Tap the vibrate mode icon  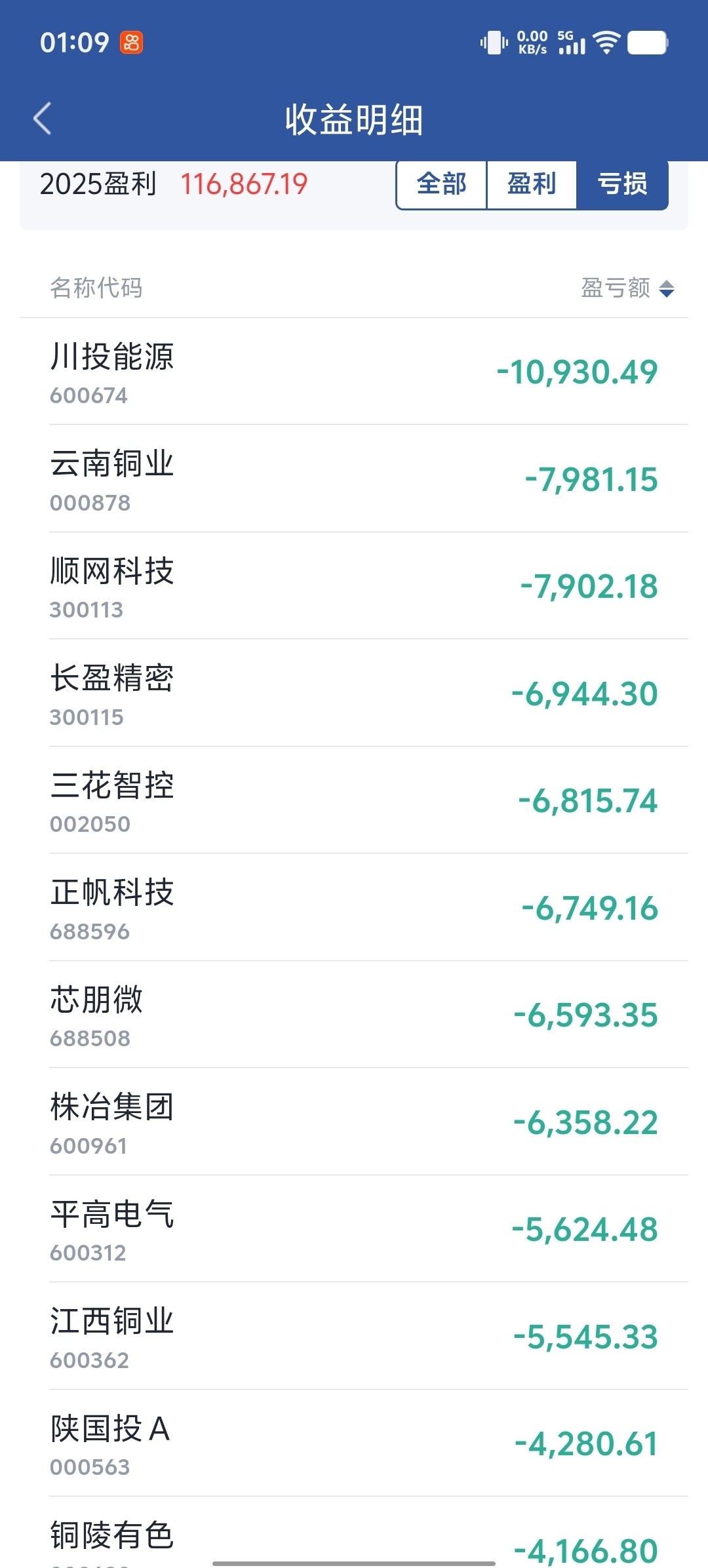pos(494,43)
